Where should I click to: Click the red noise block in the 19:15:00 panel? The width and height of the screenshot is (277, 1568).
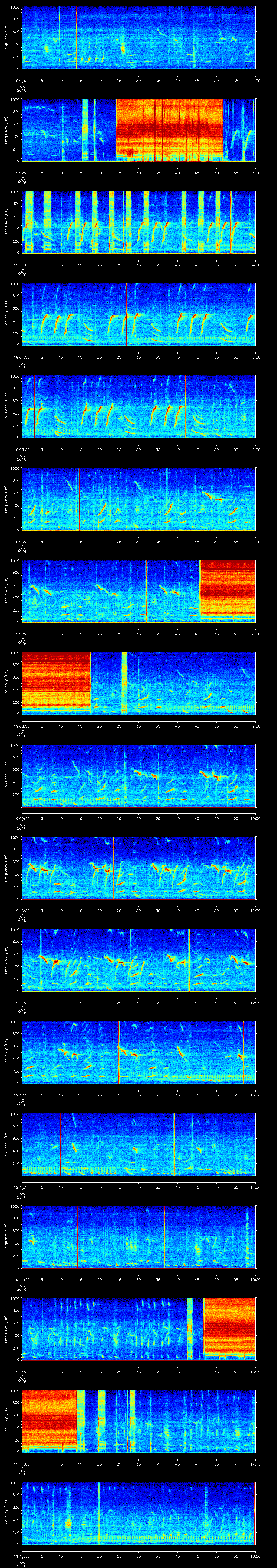[x=229, y=1329]
